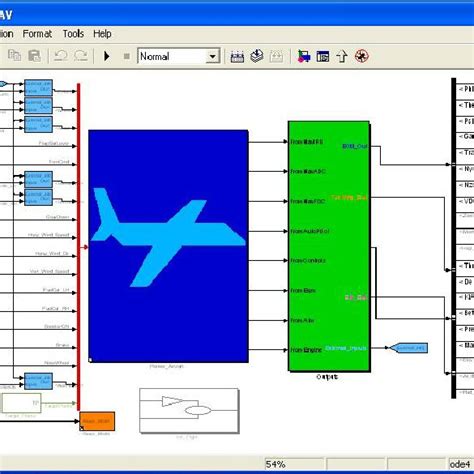Select the blue Goto tag right of the Output block
The image size is (474, 474).
click(409, 348)
